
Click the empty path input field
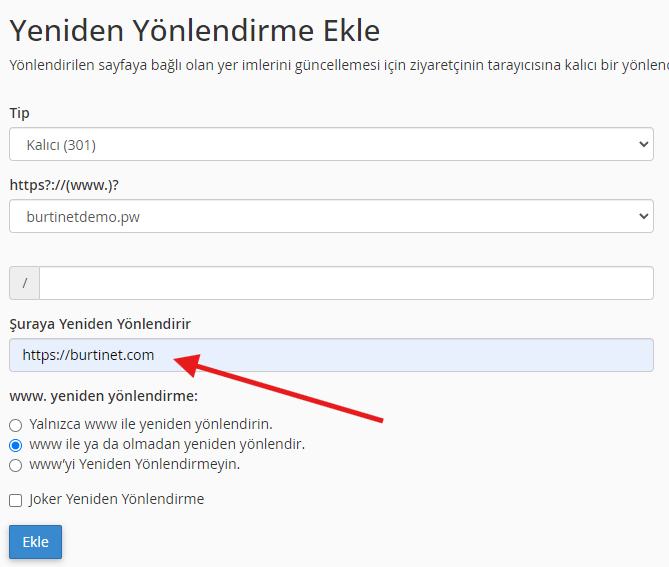[x=345, y=283]
